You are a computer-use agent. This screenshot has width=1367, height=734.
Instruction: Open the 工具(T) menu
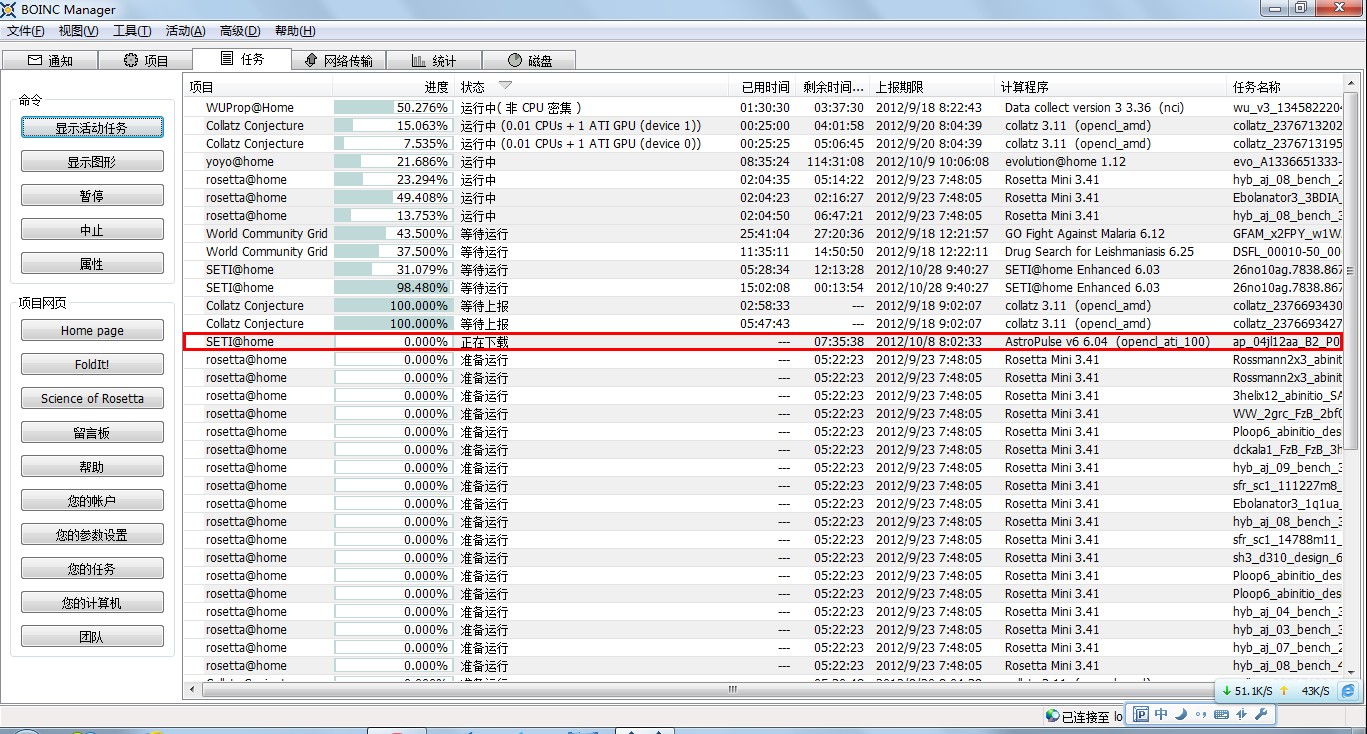coord(132,31)
